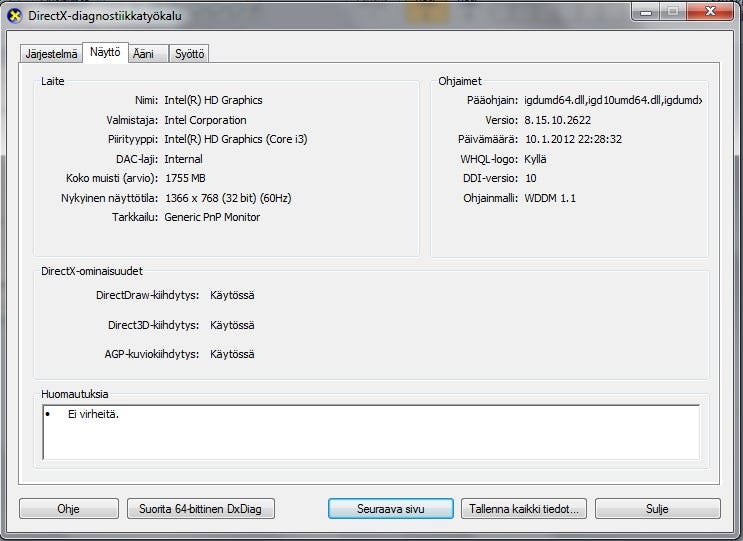
Task: Click the memory value '1755 MB'
Action: 185,178
